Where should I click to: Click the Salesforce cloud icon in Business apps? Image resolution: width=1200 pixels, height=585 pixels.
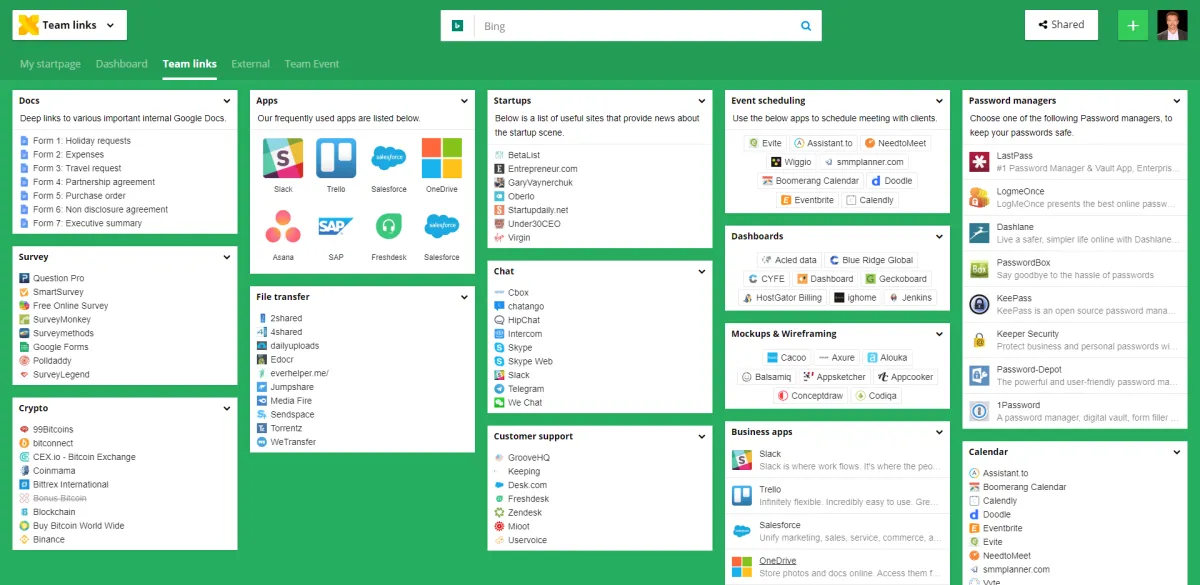[x=742, y=531]
